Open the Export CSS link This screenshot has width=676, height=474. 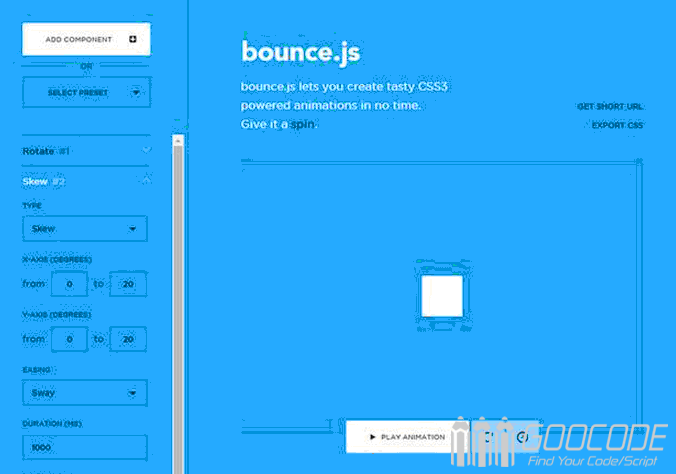pos(617,126)
